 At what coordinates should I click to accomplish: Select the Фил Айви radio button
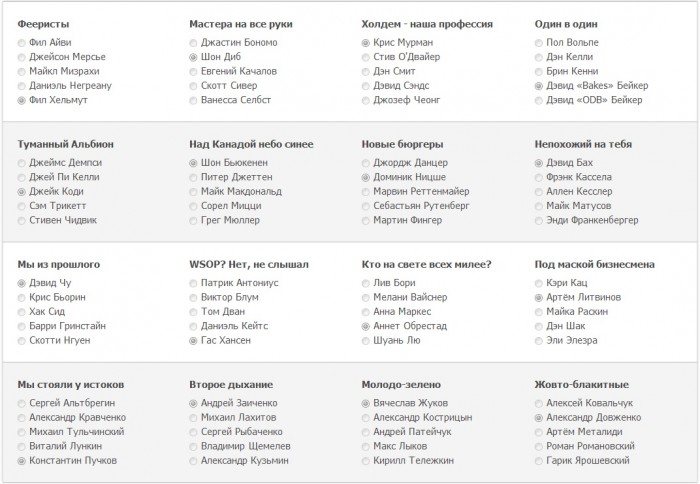(x=23, y=43)
